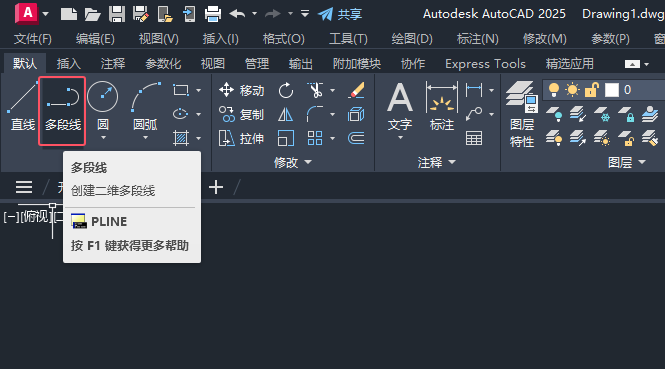665x369 pixels.
Task: Switch to the Insert (插入) ribbon tab
Action: [69, 64]
